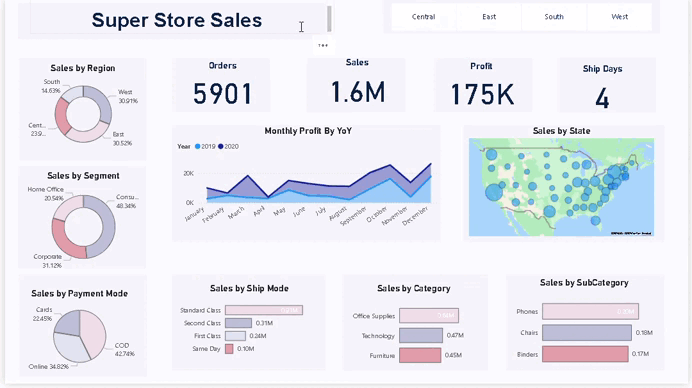Click the Sales by Region chart title
This screenshot has width=692, height=388.
point(83,68)
